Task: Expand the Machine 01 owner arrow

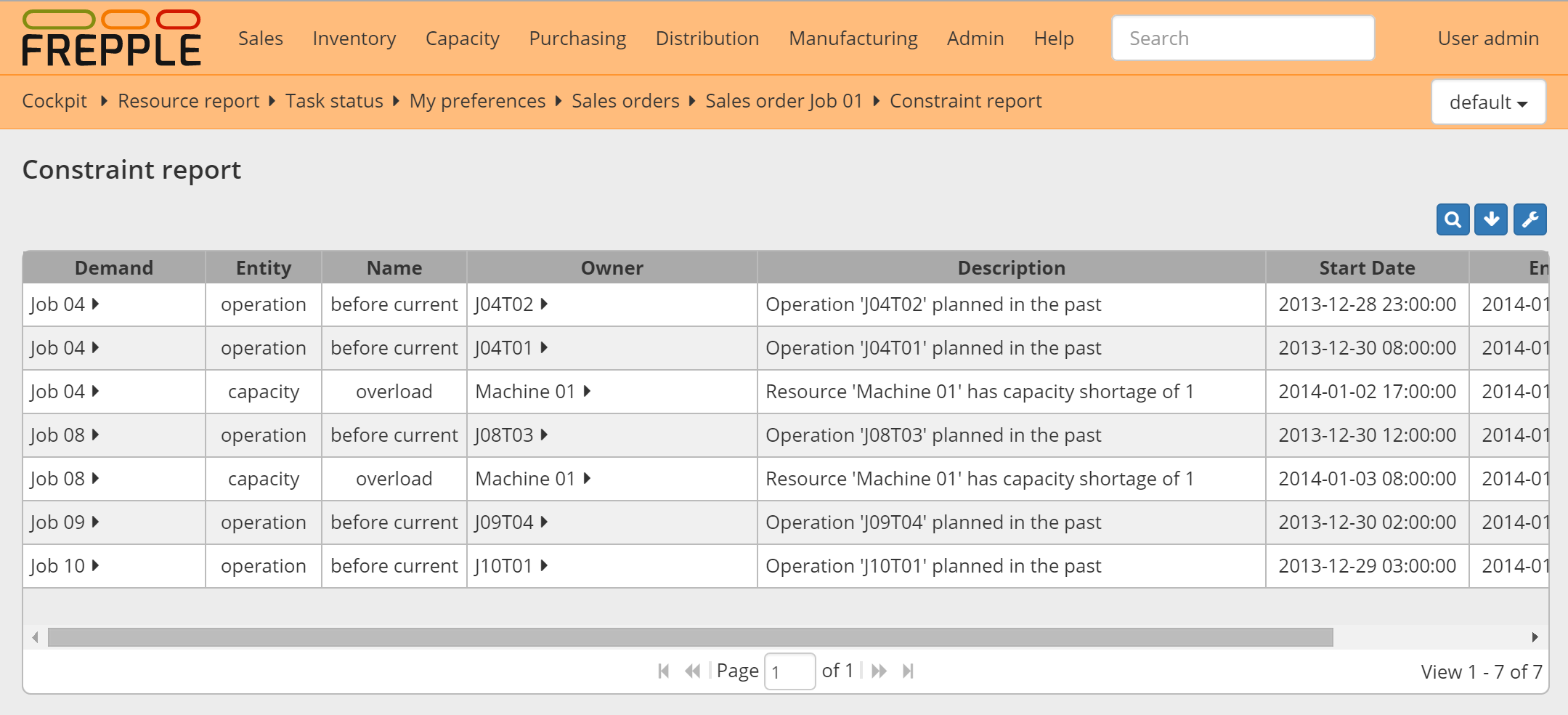Action: 587,392
